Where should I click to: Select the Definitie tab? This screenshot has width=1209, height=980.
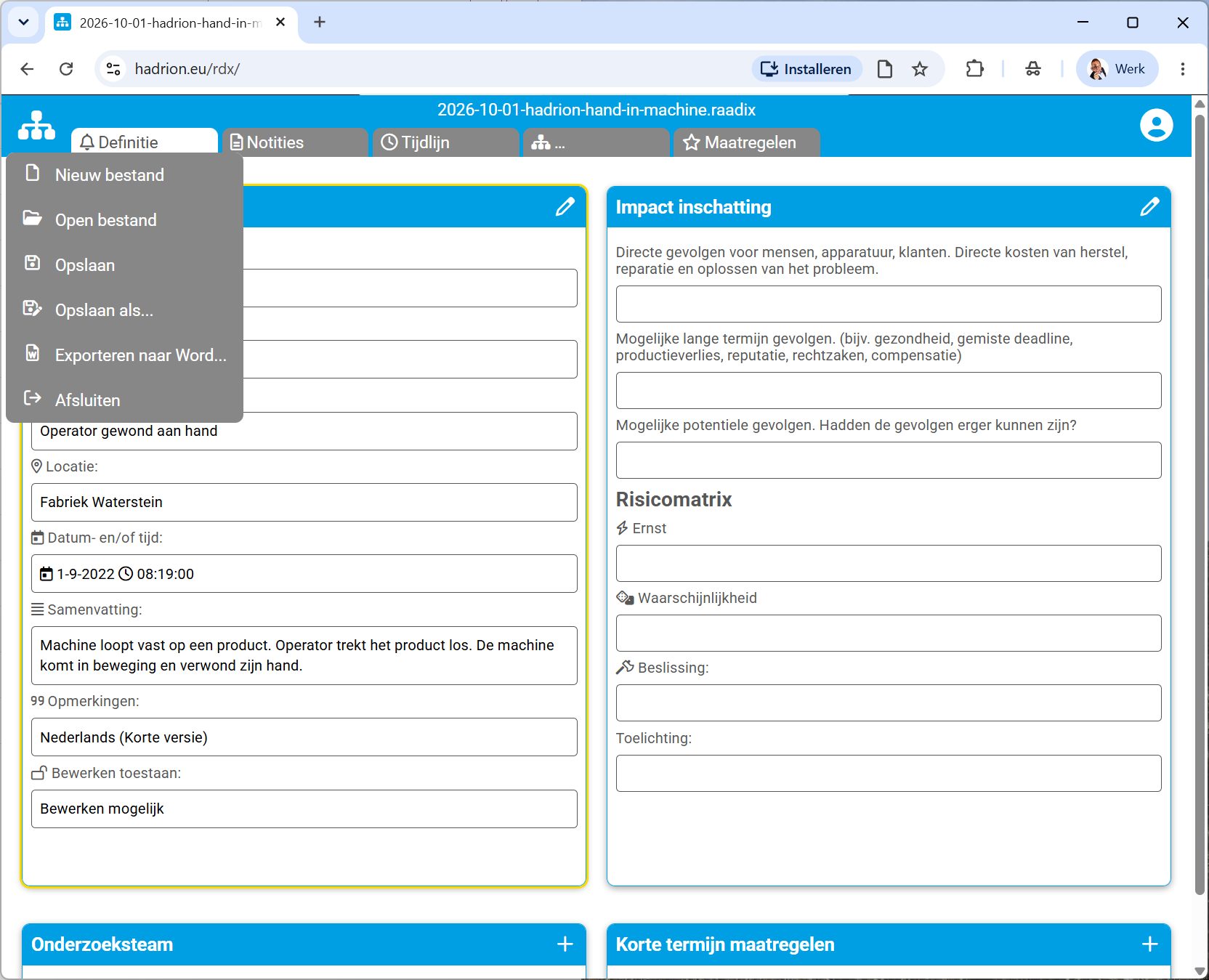tap(145, 142)
